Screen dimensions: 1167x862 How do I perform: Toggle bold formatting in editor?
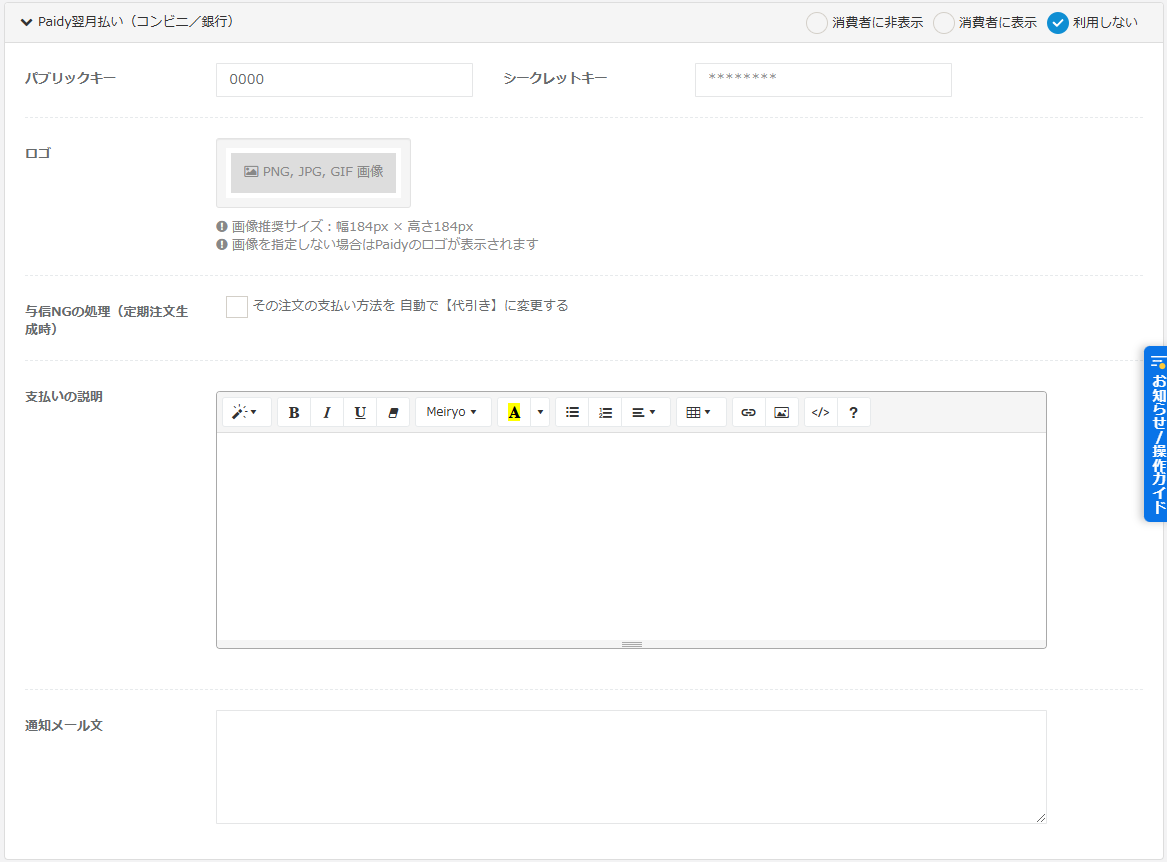click(294, 412)
